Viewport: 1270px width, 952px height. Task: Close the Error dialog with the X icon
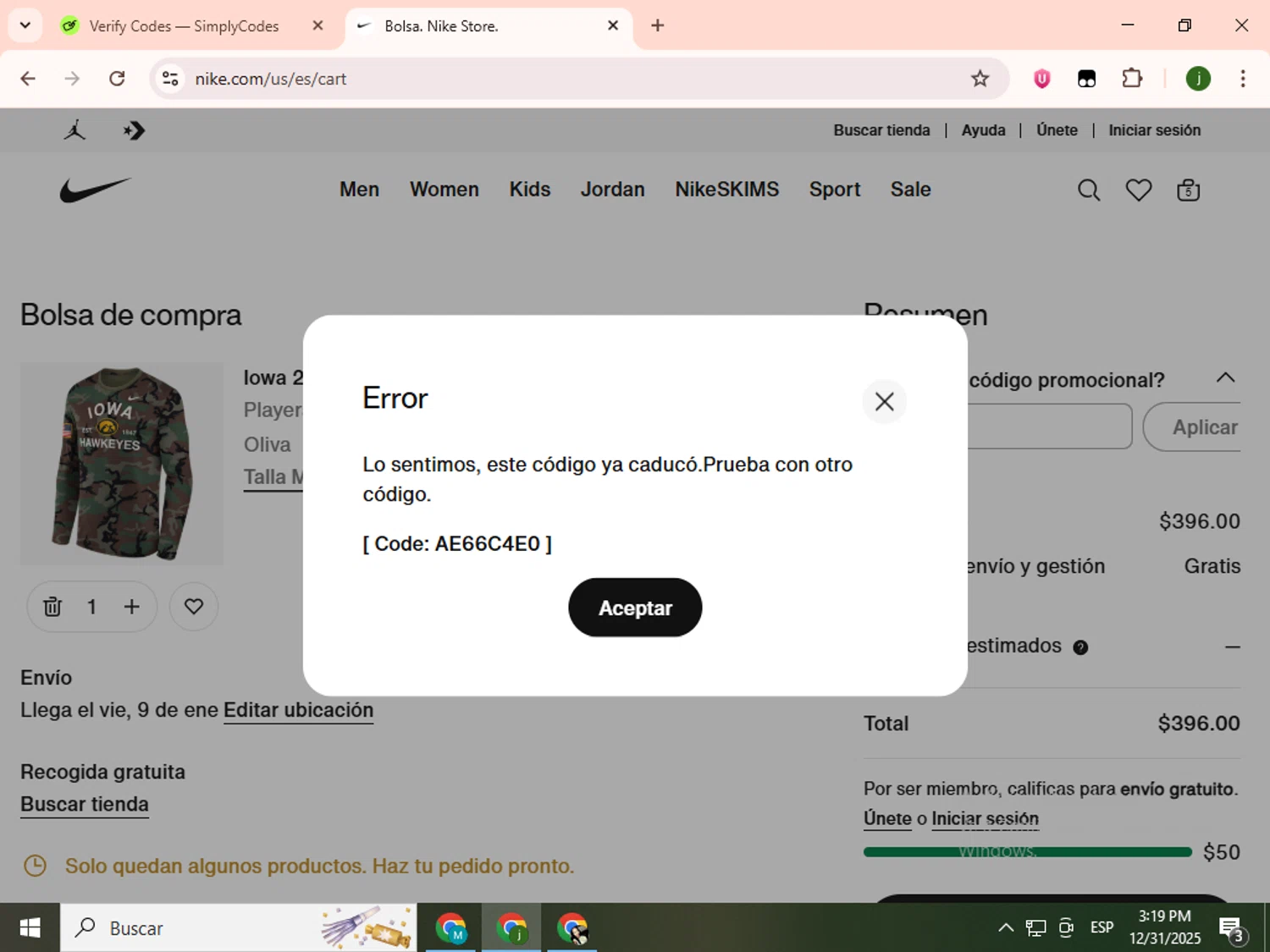pyautogui.click(x=884, y=401)
